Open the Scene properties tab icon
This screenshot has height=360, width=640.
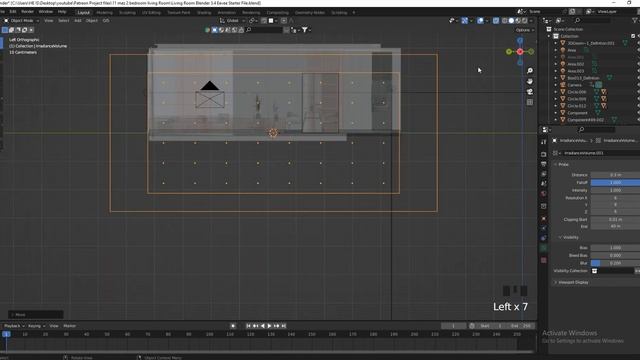click(x=544, y=184)
